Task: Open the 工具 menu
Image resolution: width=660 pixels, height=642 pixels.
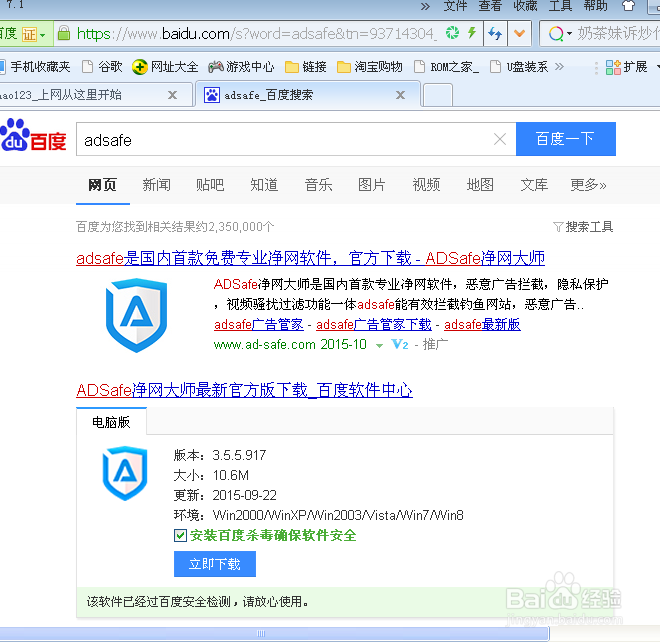Action: [x=560, y=6]
